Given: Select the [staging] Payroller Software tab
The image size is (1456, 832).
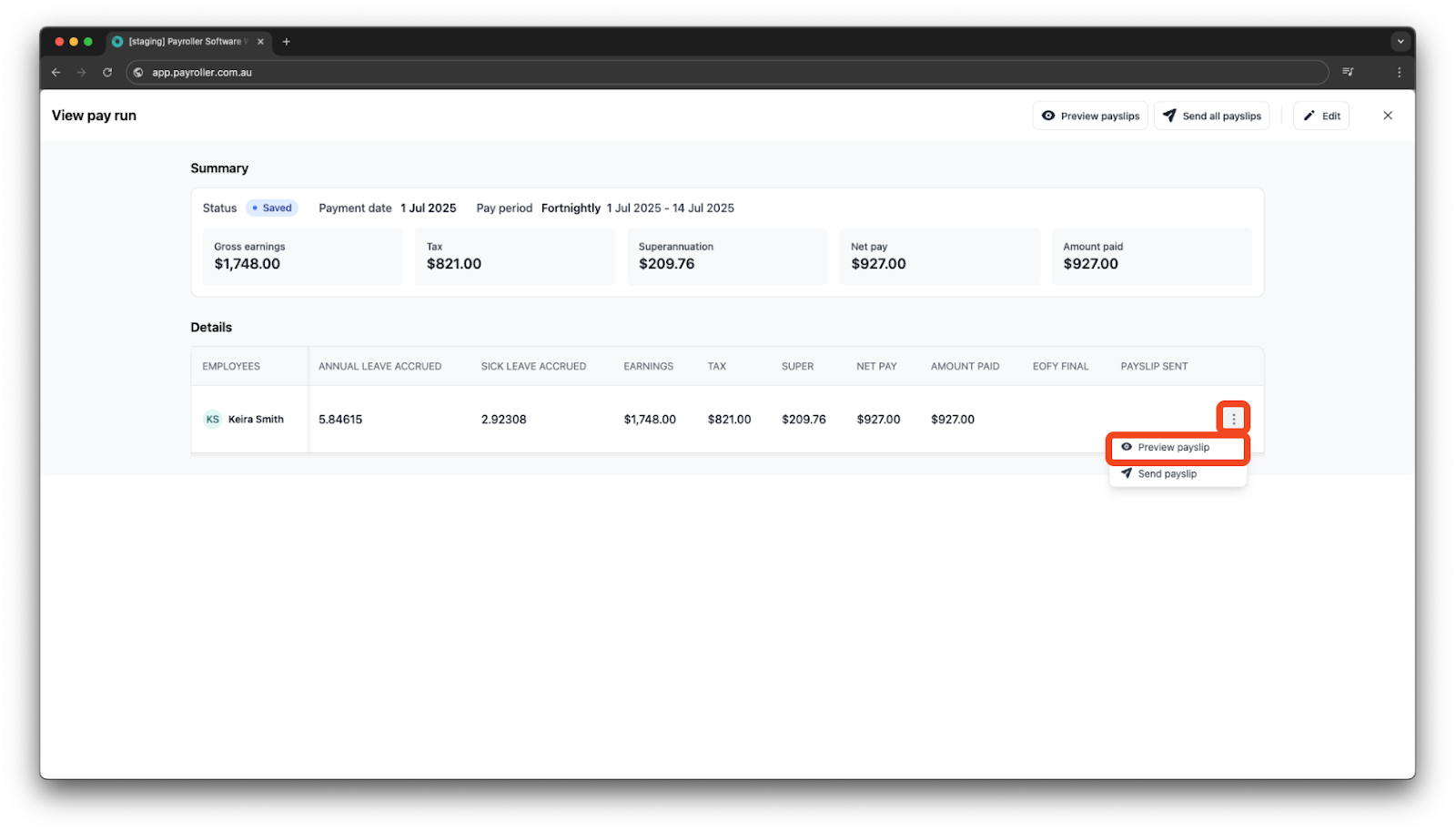Looking at the screenshot, I should [187, 42].
